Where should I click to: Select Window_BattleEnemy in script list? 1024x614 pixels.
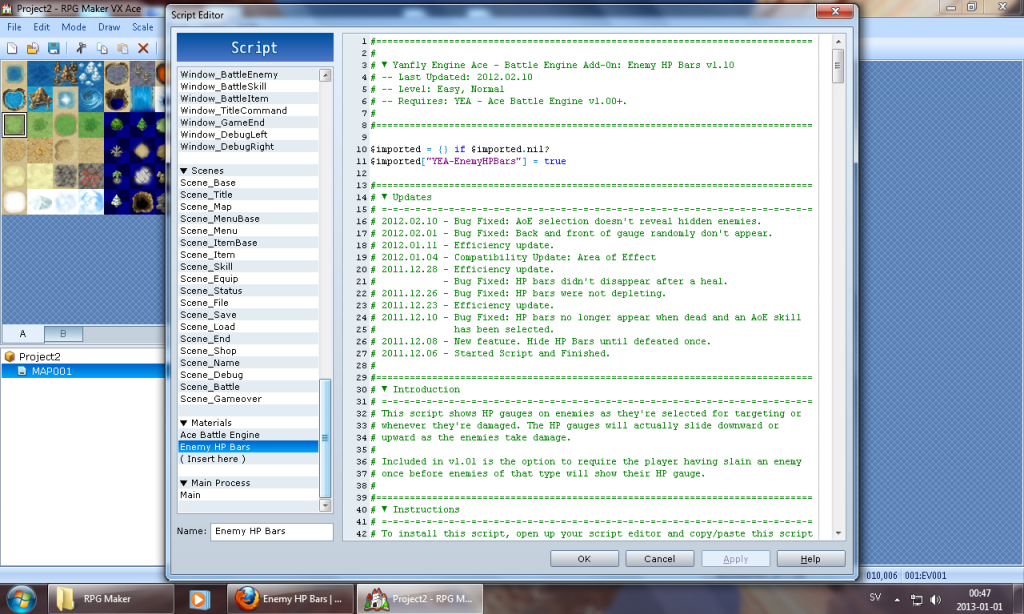248,74
